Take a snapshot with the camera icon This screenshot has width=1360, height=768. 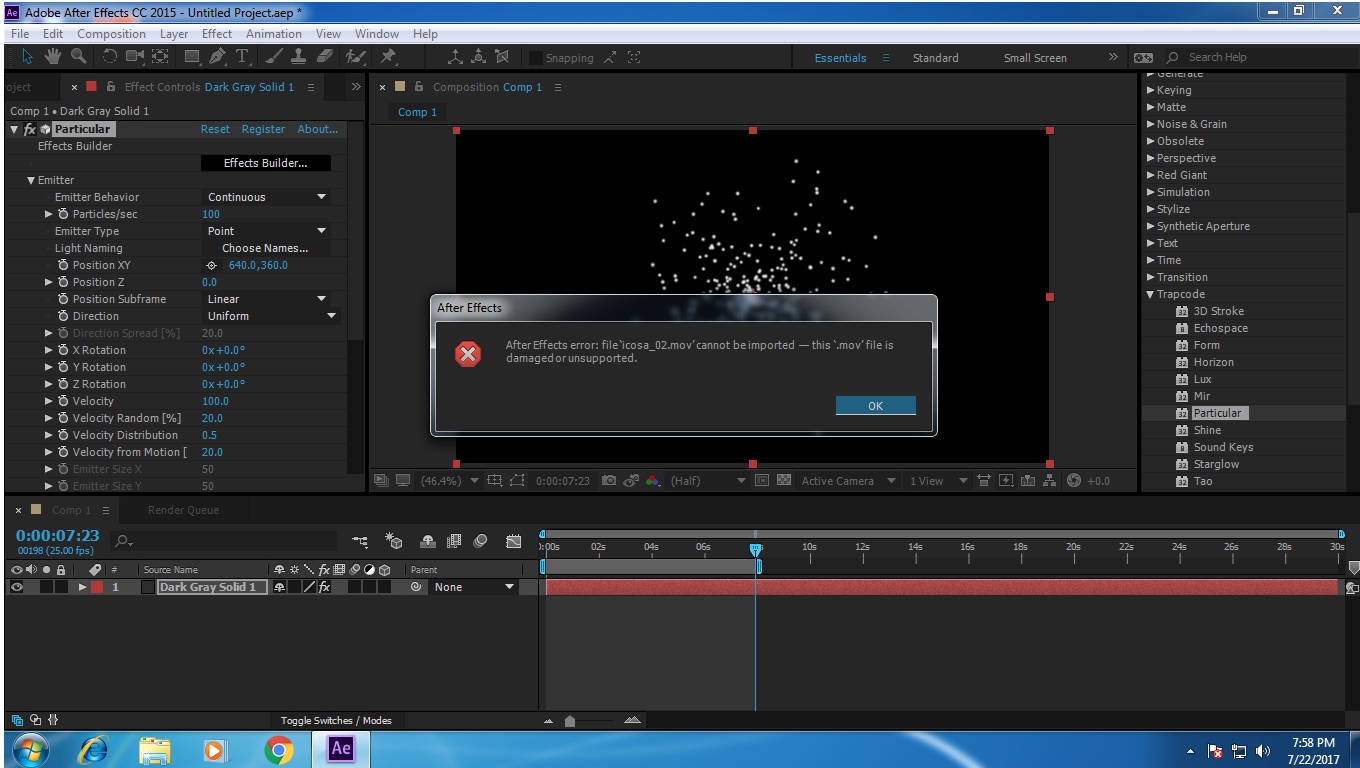609,481
